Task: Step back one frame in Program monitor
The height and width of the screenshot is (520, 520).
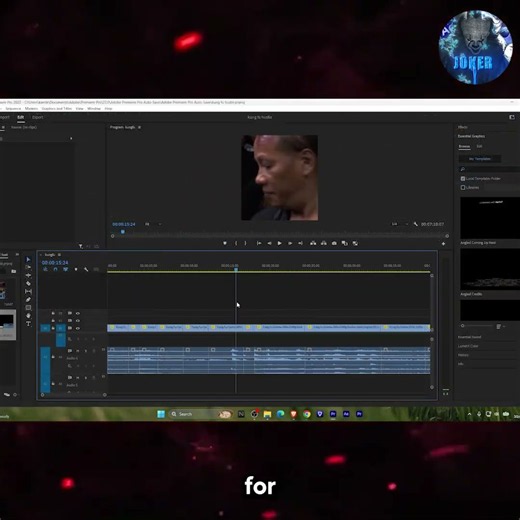Action: pyautogui.click(x=269, y=243)
